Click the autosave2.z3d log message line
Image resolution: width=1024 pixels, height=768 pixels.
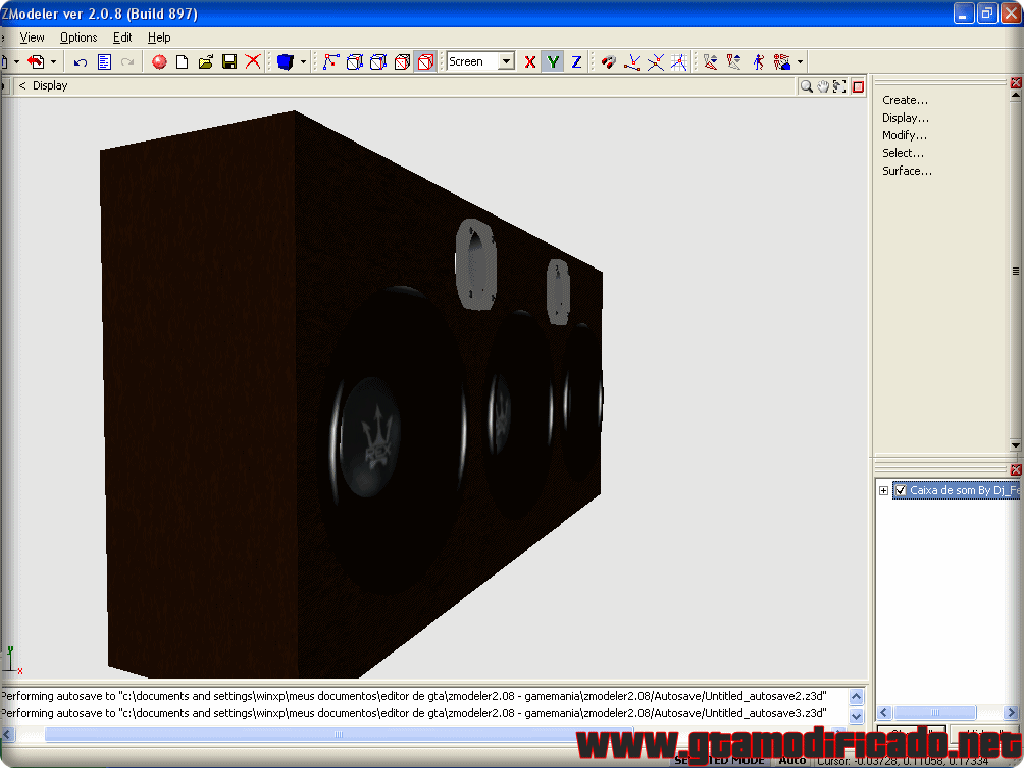[x=414, y=696]
